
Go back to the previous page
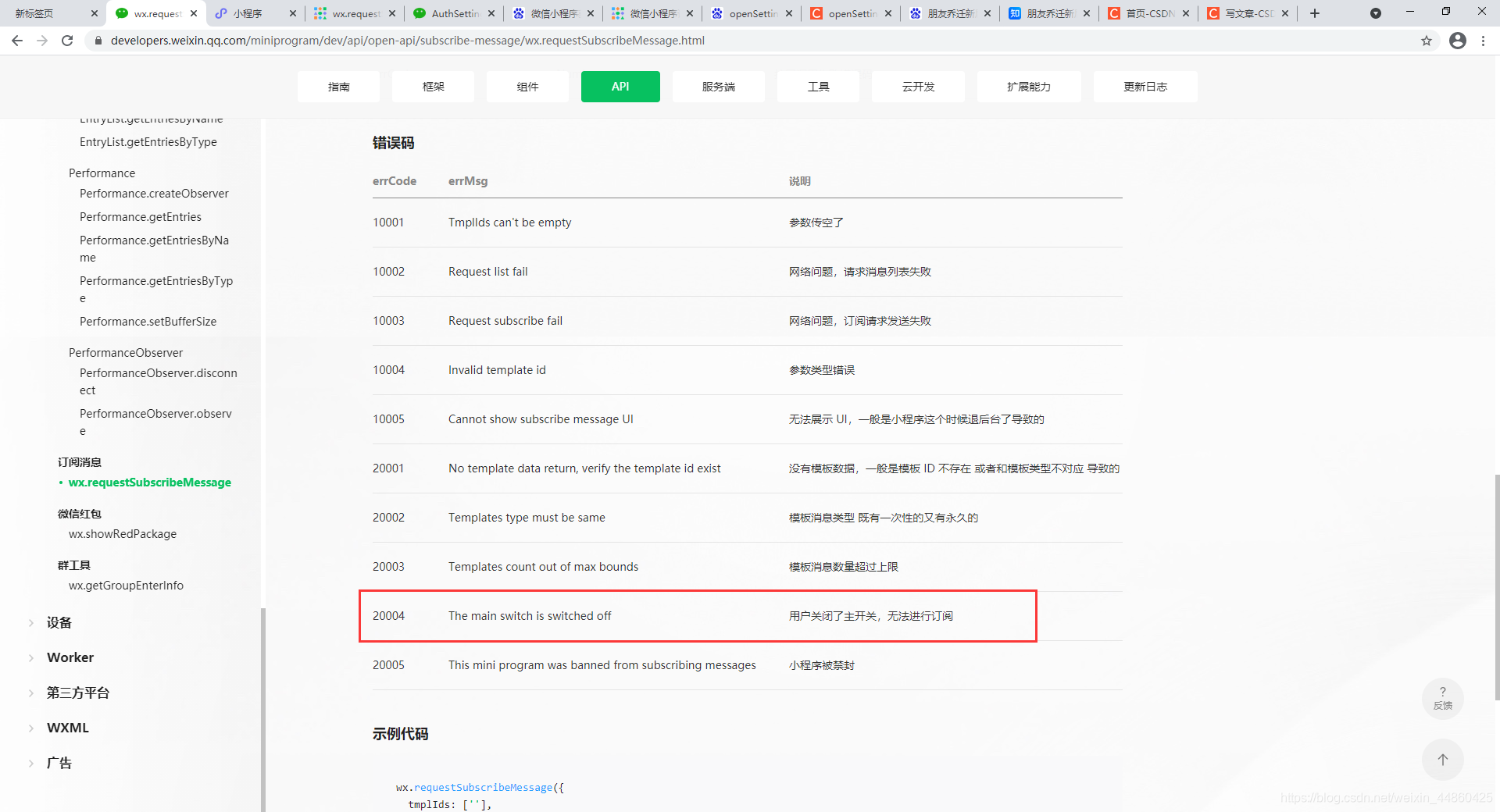coord(17,41)
